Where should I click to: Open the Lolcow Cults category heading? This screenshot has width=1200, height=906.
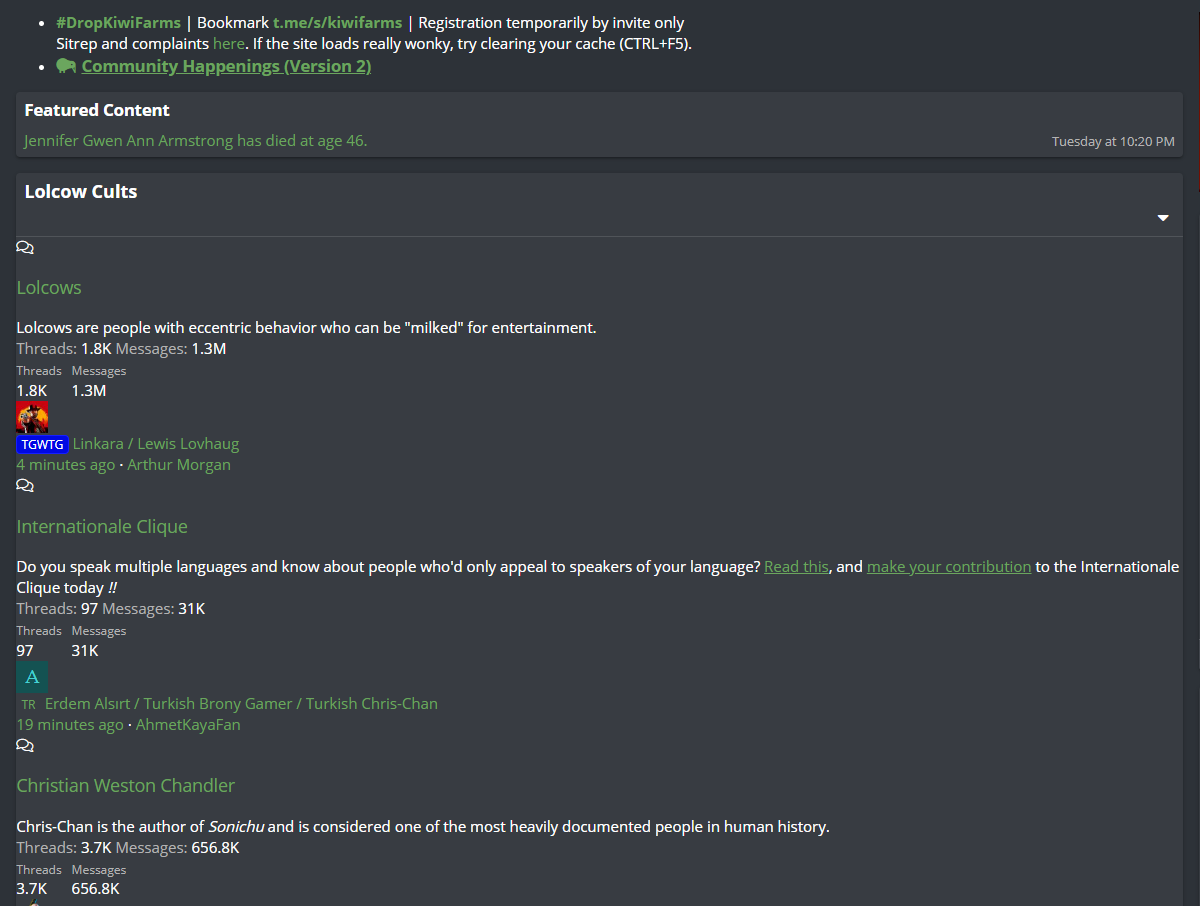tap(81, 192)
